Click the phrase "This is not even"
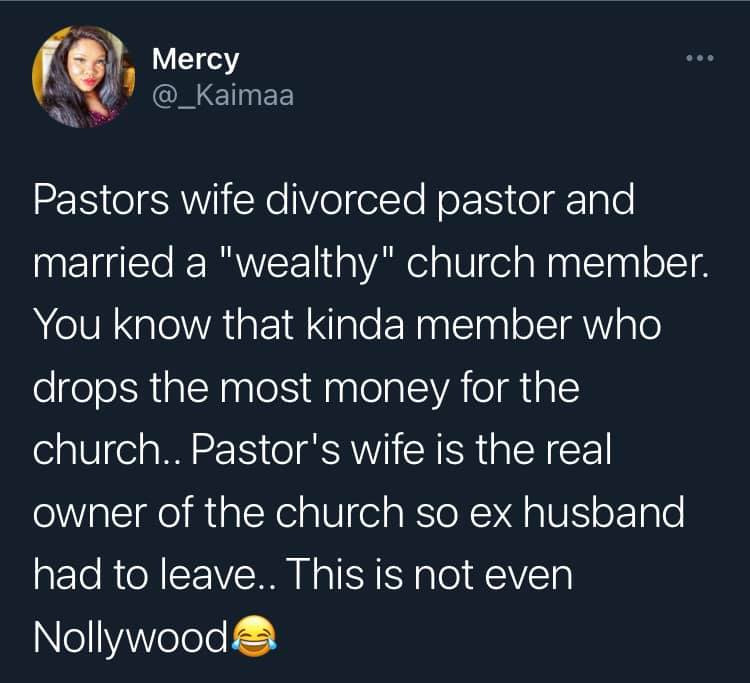 (429, 575)
